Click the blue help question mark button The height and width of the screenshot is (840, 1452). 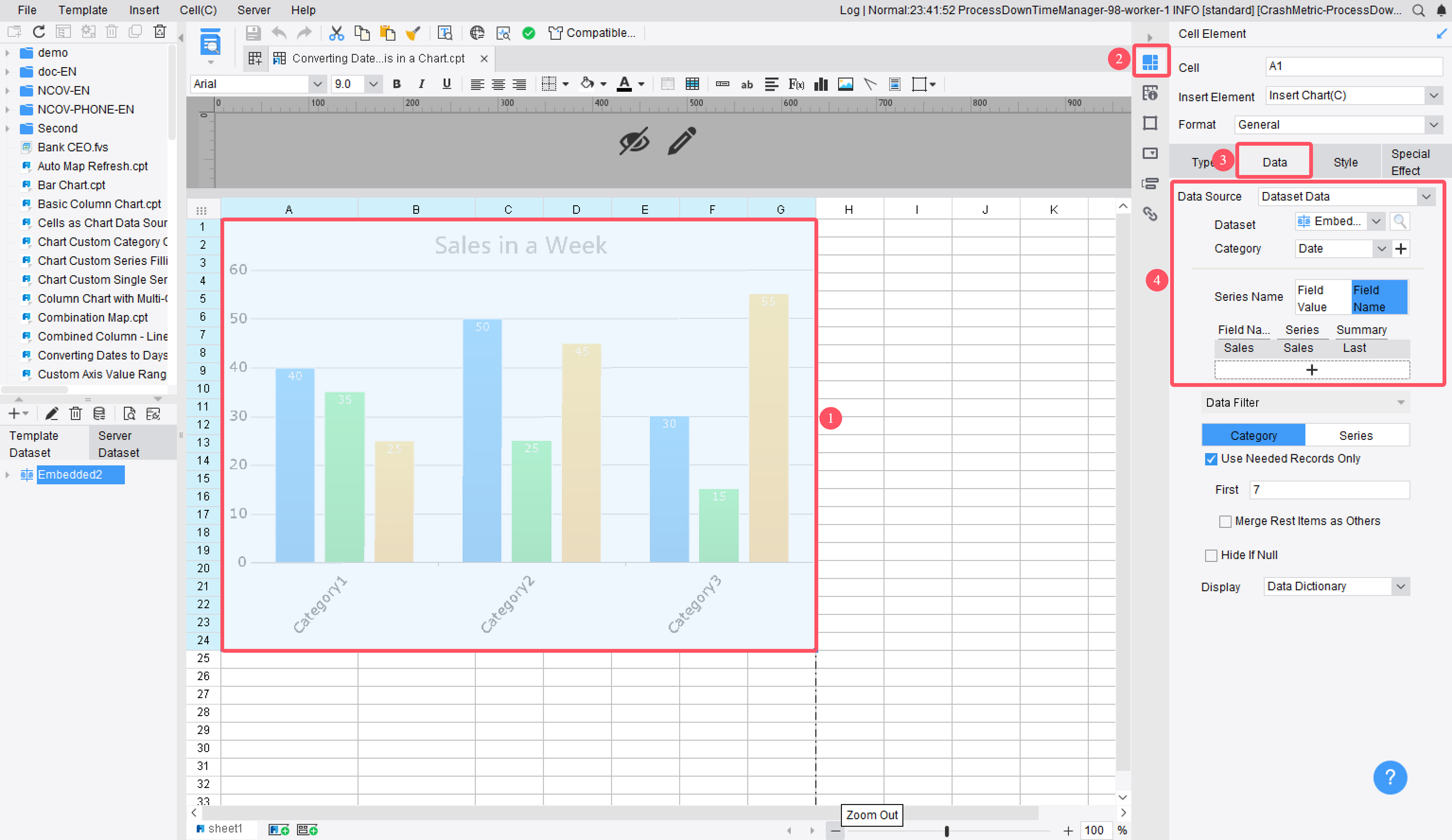[x=1390, y=778]
